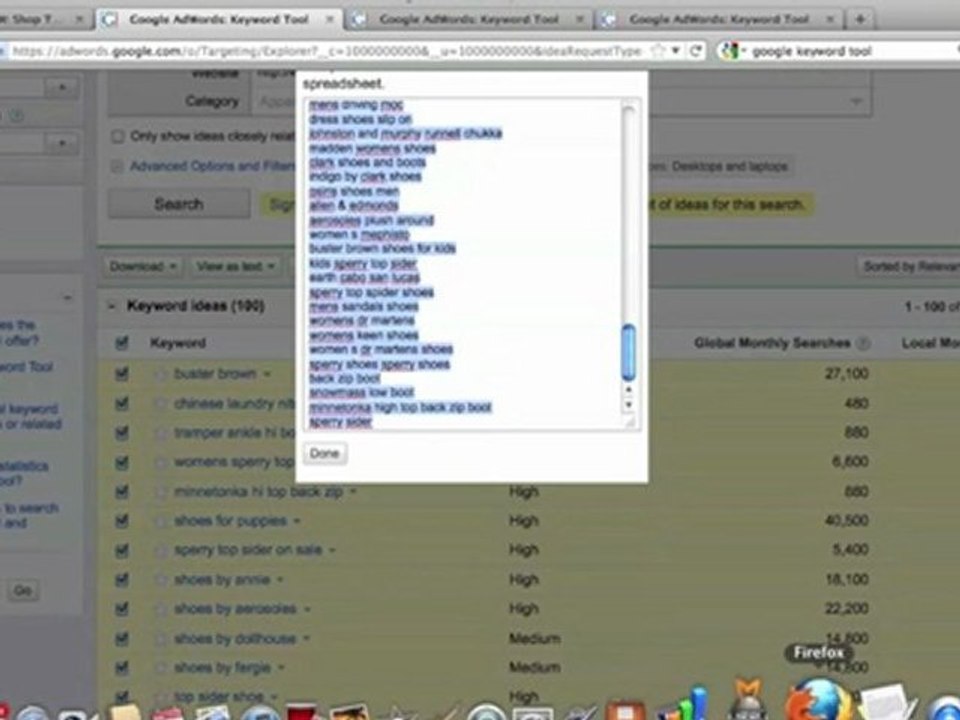Open the View as text dropdown
Screen dimensions: 960x720
pyautogui.click(x=236, y=266)
